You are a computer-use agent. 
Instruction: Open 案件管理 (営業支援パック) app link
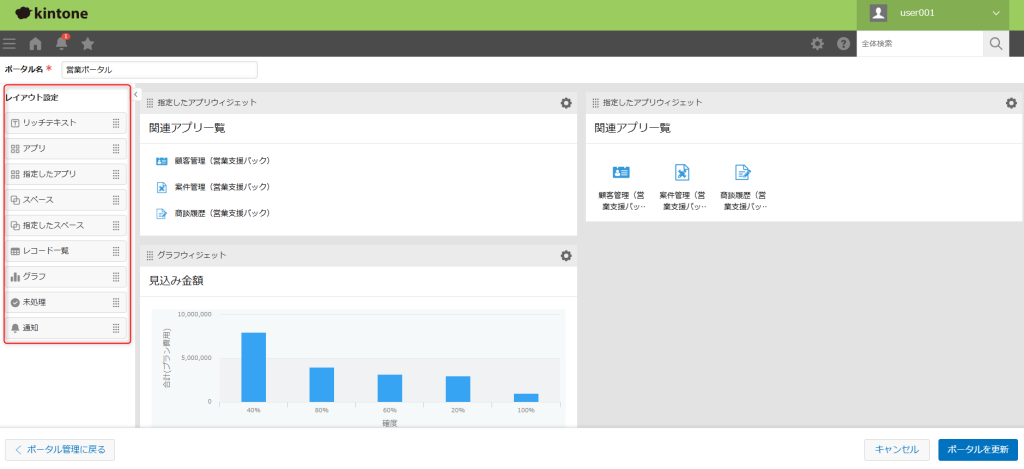(221, 187)
